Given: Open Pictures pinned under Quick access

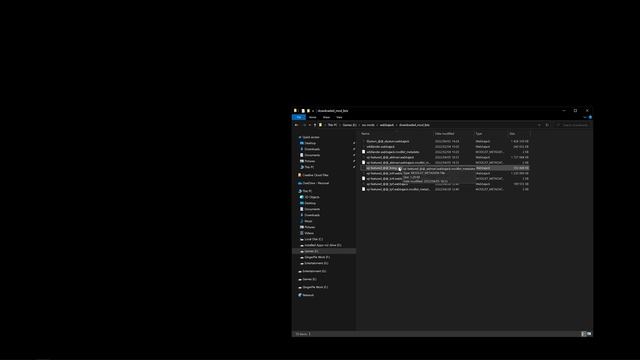Looking at the screenshot, I should (310, 161).
